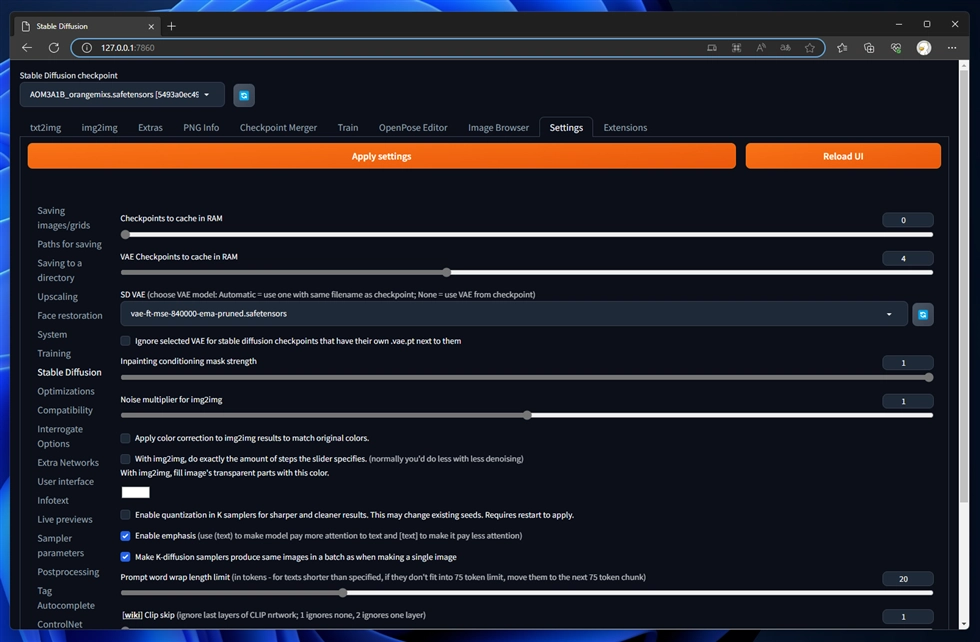
Task: Click the Prompt word wrap length slider
Action: [x=527, y=593]
